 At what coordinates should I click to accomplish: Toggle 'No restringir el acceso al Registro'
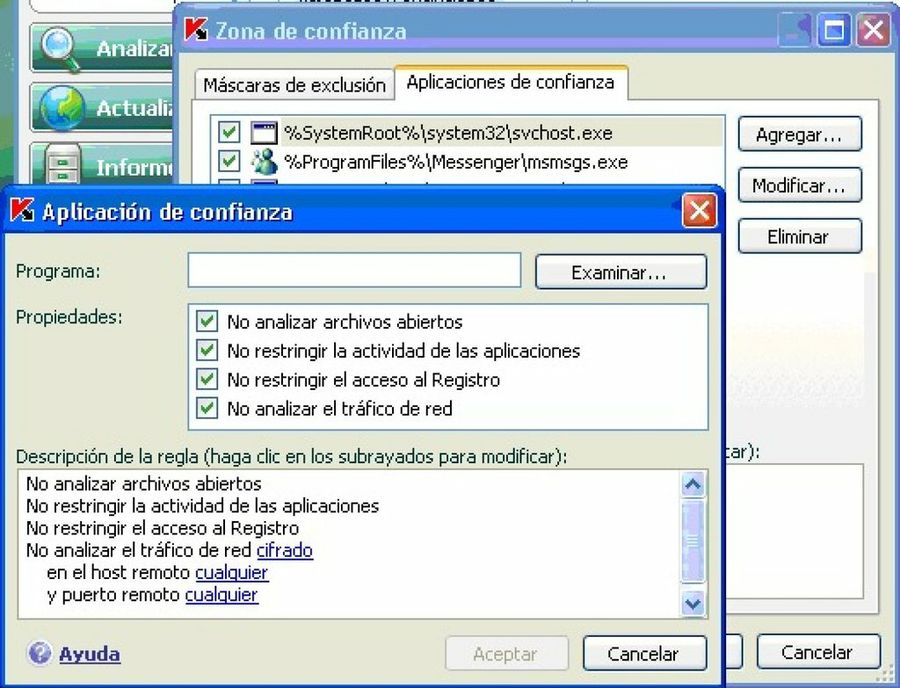pyautogui.click(x=206, y=379)
